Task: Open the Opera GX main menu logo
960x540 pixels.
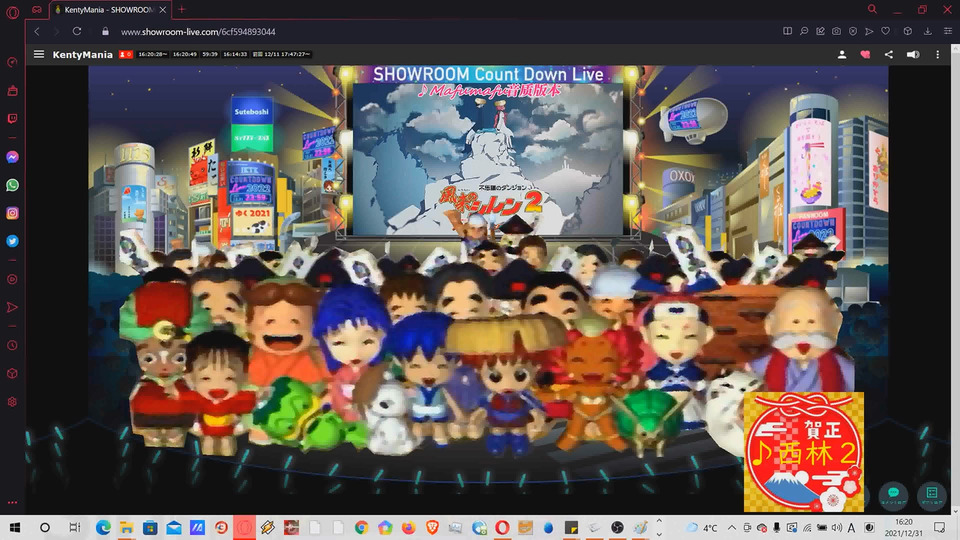Action: tap(12, 12)
